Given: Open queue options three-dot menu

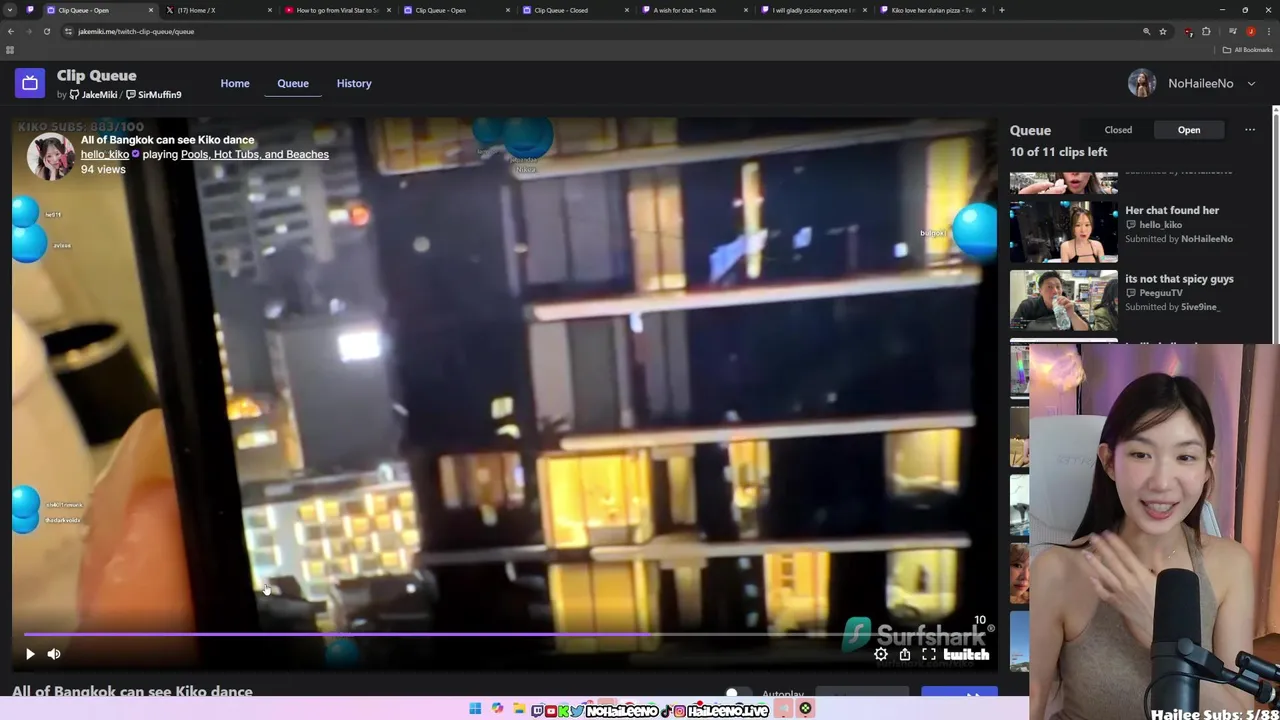Looking at the screenshot, I should [x=1250, y=130].
